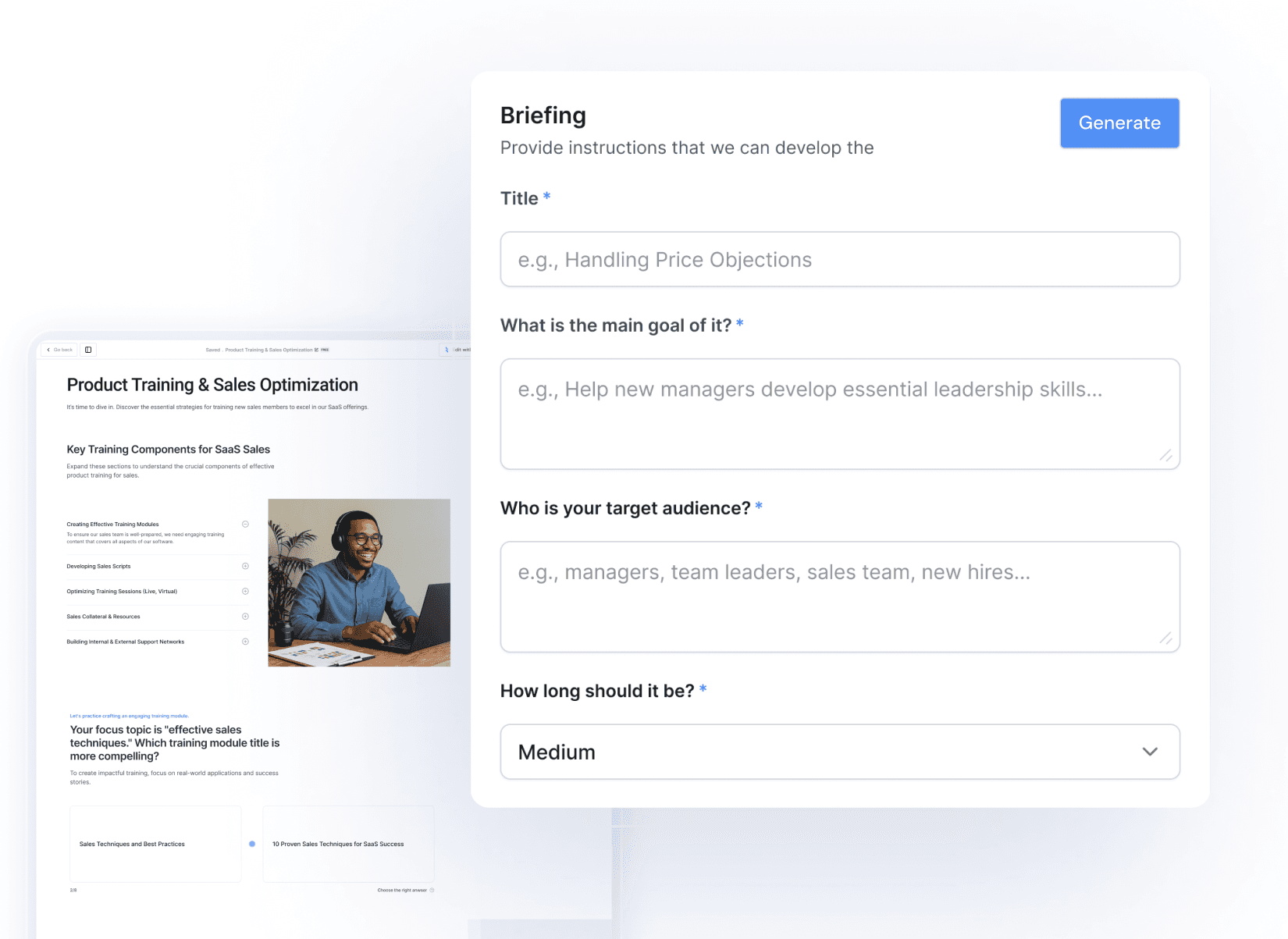The height and width of the screenshot is (939, 1288).
Task: Click into the target audience text area
Action: point(840,596)
